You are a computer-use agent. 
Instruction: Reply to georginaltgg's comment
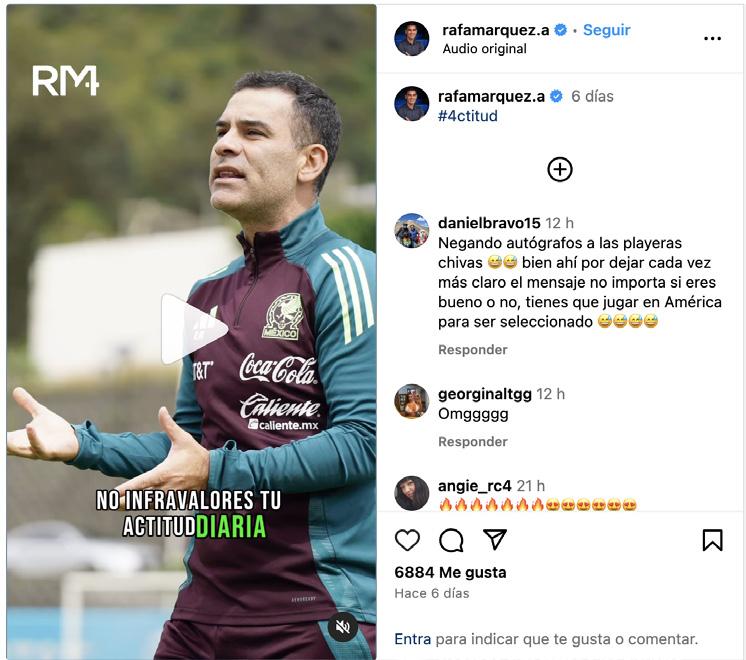(x=472, y=442)
